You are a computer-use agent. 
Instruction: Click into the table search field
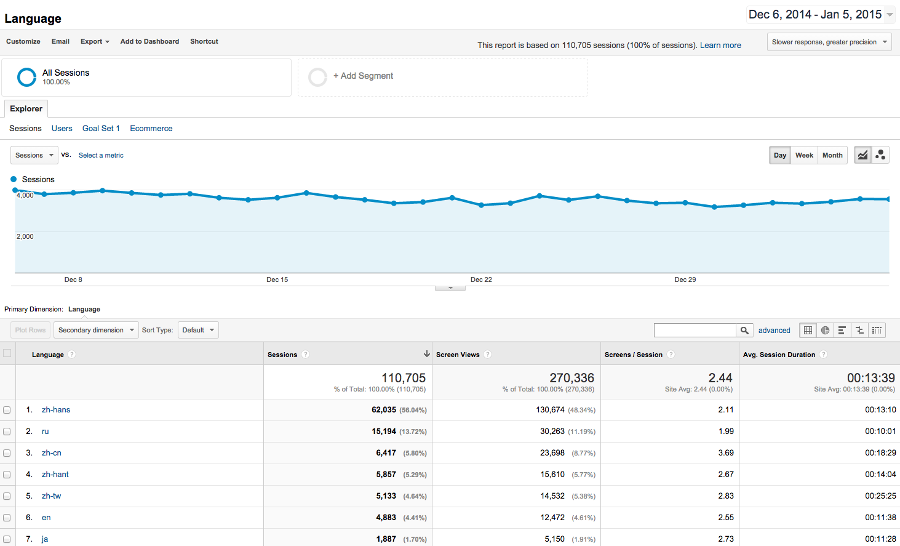(696, 330)
